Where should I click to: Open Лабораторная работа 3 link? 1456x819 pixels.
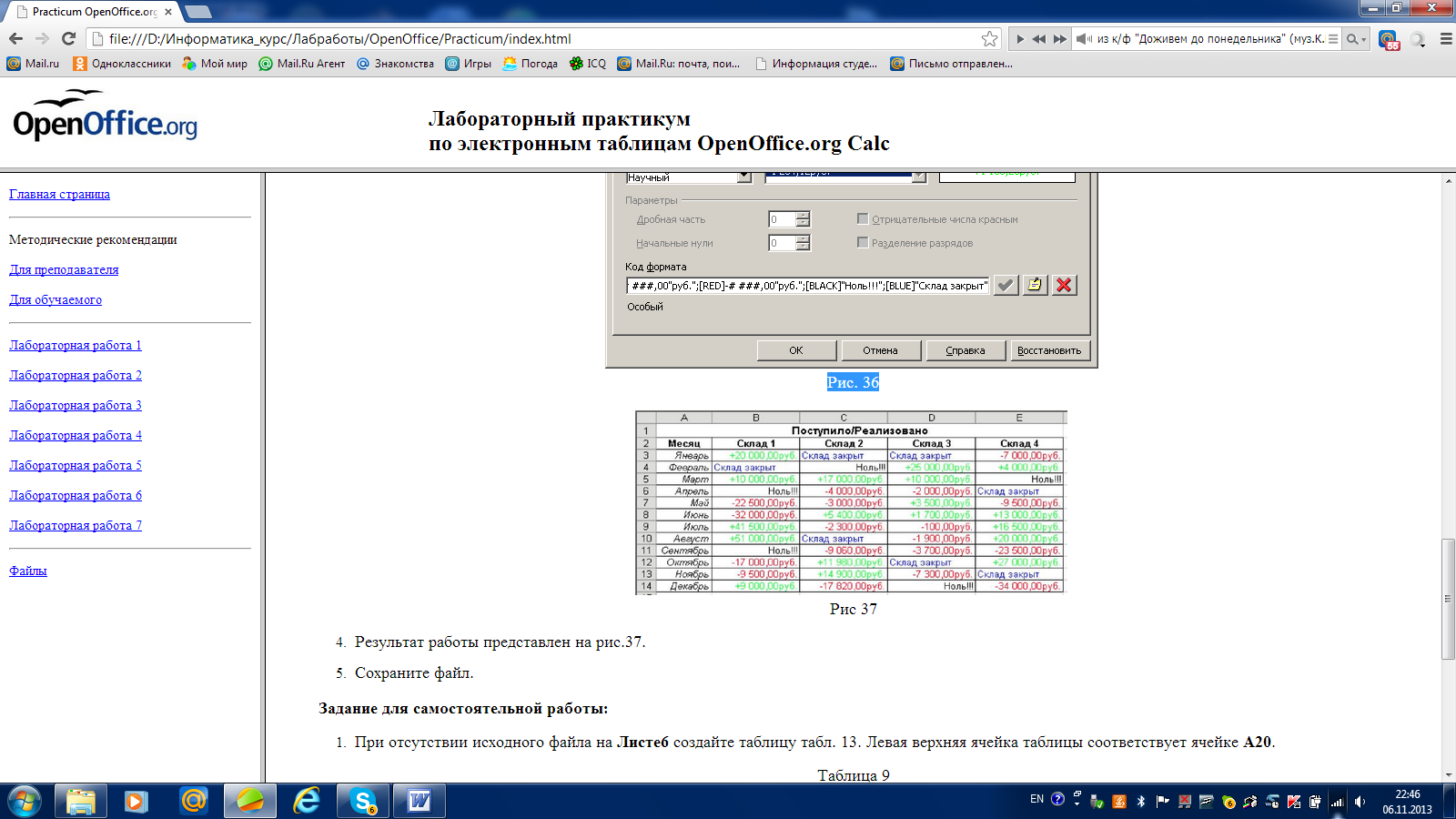[76, 405]
